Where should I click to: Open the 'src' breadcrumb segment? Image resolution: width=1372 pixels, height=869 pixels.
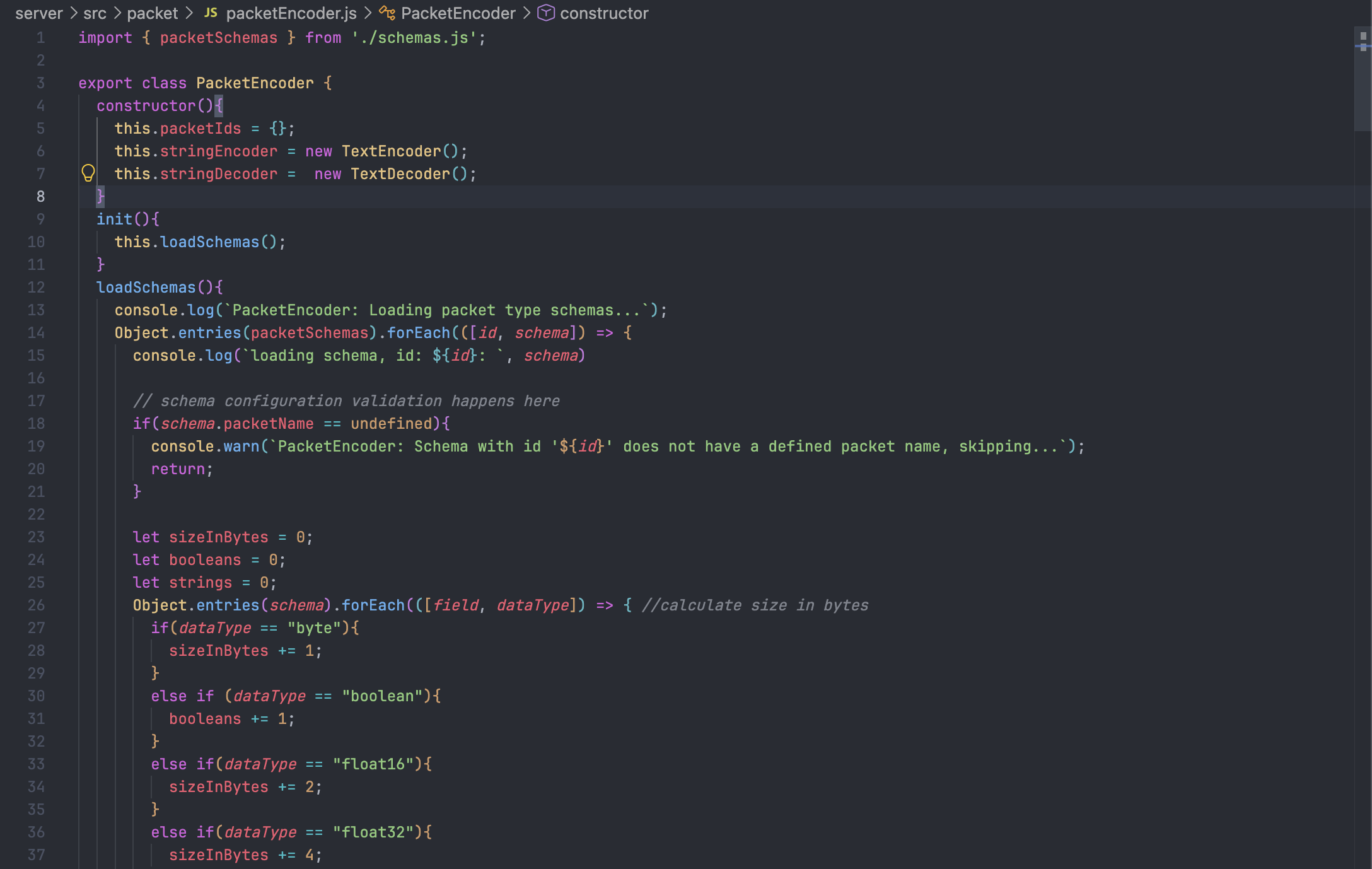[x=95, y=13]
